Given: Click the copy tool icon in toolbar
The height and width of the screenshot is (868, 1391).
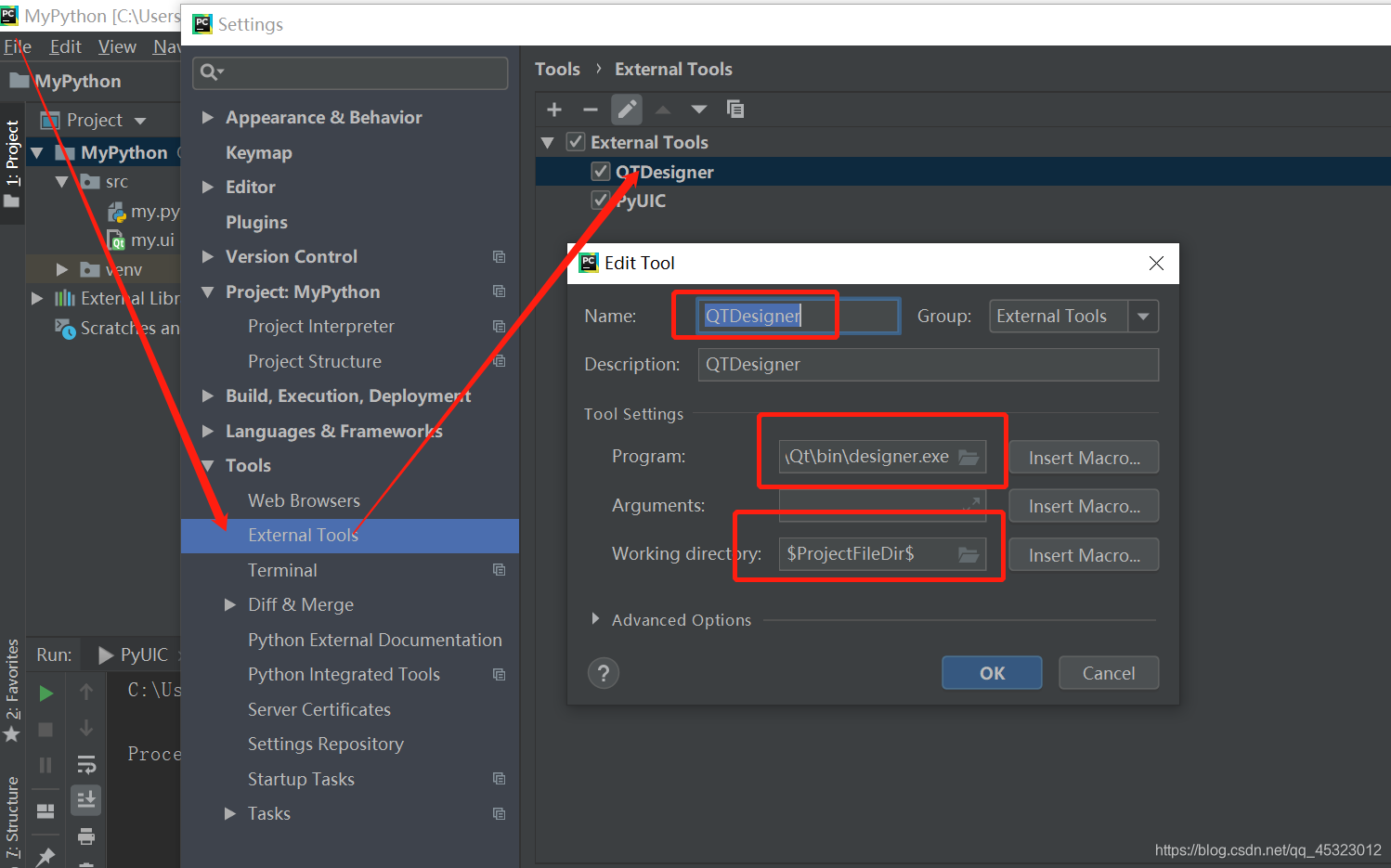Looking at the screenshot, I should tap(735, 110).
